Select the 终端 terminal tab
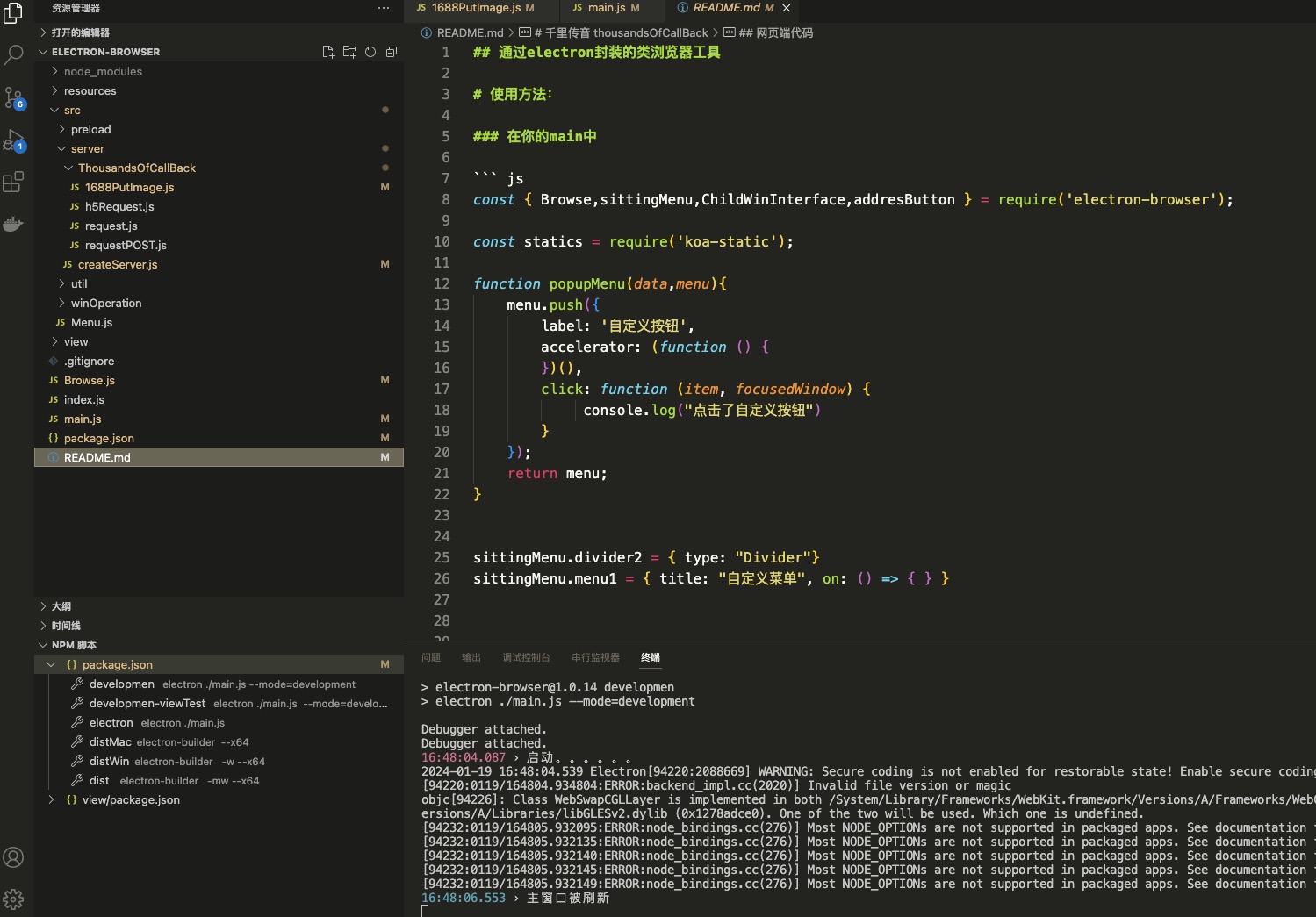1316x917 pixels. [x=651, y=657]
